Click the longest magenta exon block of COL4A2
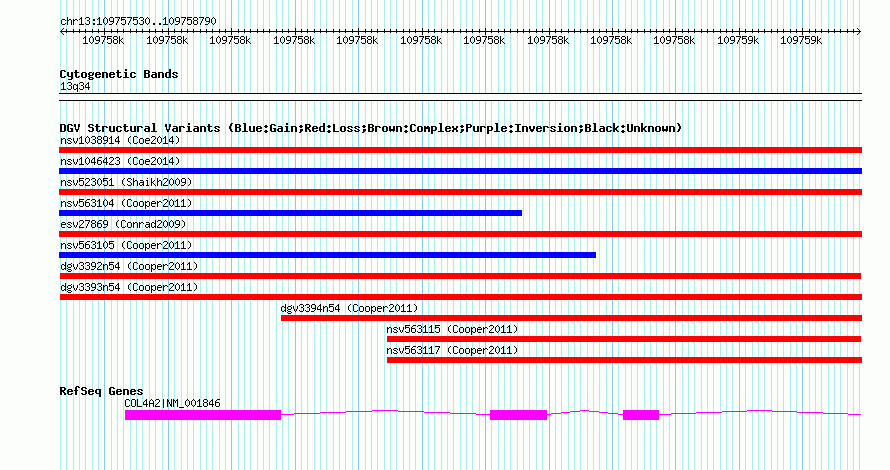 click(203, 415)
